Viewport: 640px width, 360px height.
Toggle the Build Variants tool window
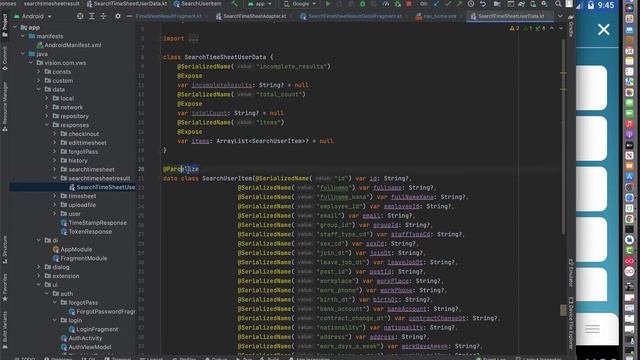4,330
